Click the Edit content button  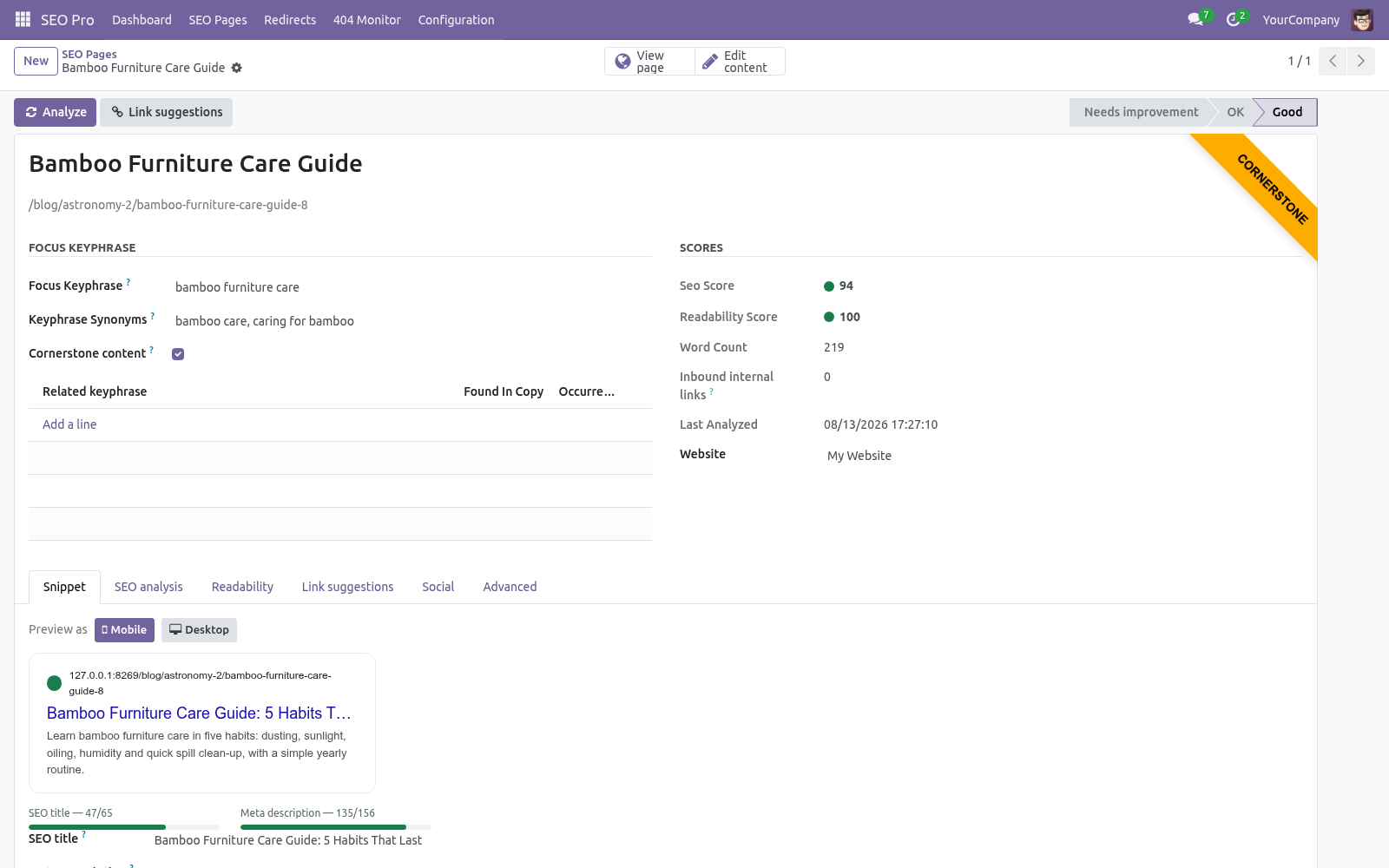pyautogui.click(x=740, y=61)
